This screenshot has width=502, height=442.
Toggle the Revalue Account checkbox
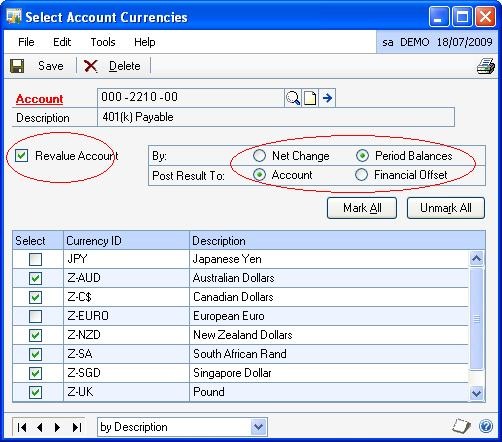coord(21,156)
